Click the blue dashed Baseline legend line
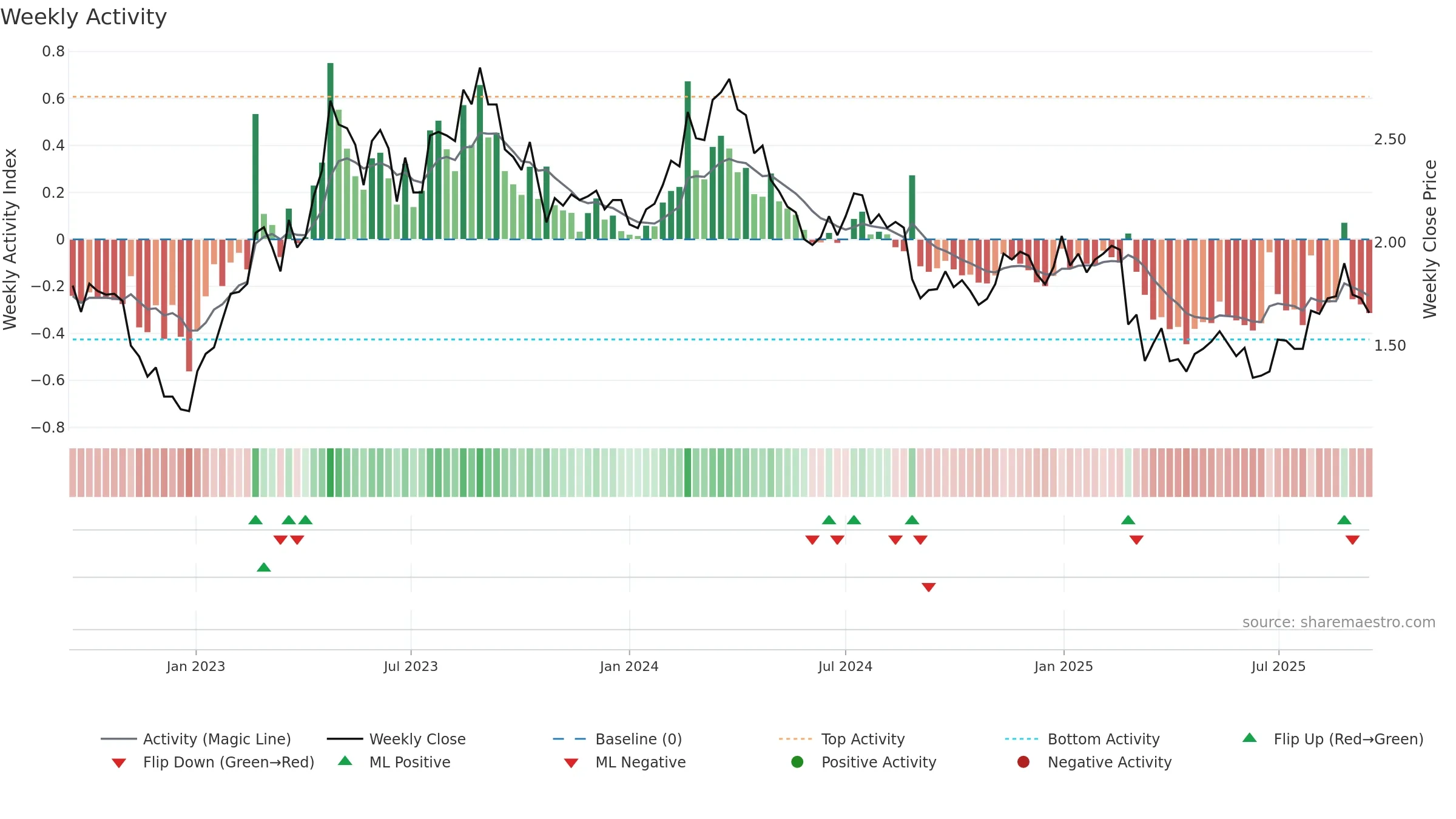Screen dimensions: 1456x819 click(569, 739)
